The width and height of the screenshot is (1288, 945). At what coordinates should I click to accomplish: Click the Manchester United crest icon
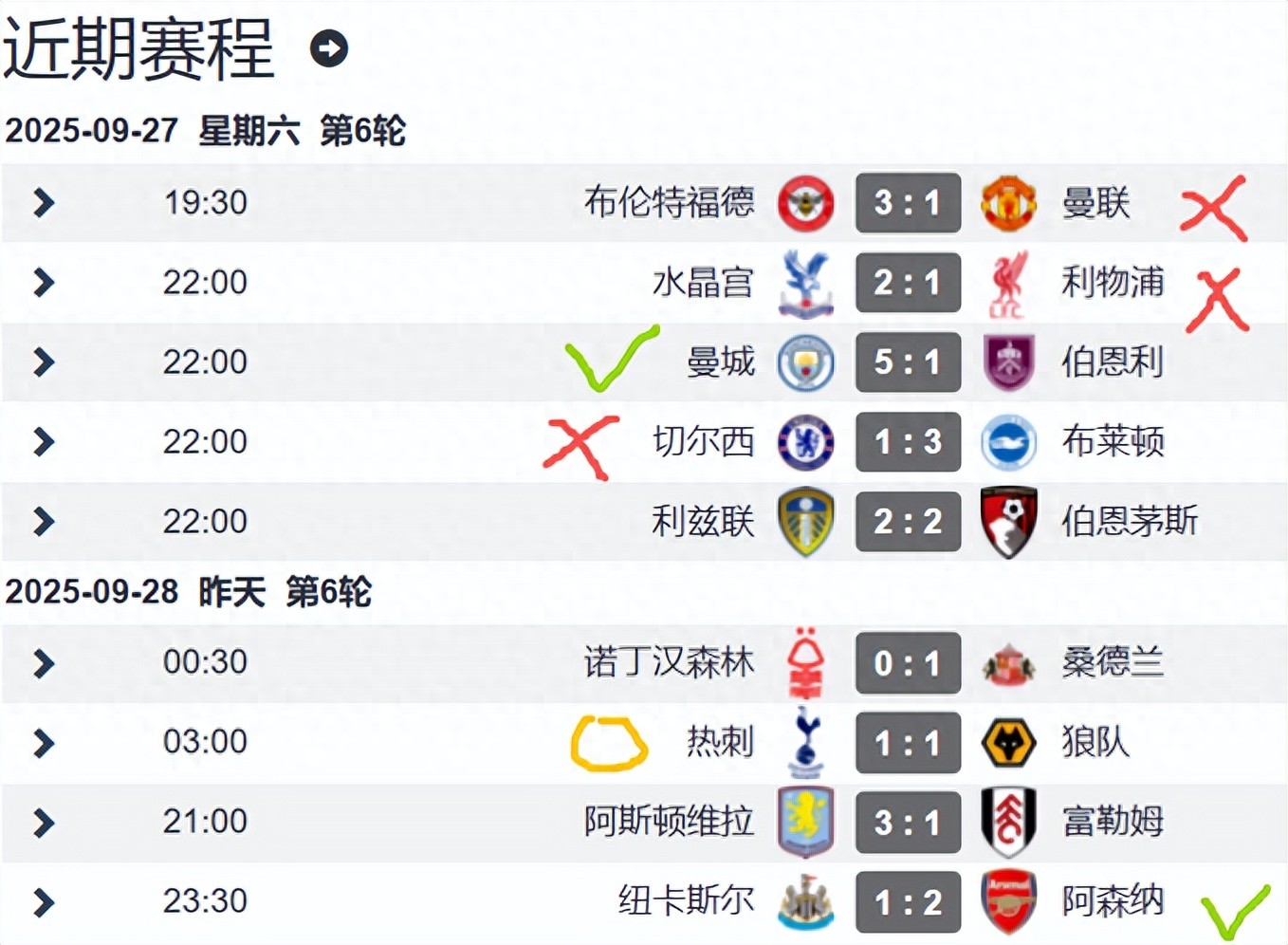1008,203
